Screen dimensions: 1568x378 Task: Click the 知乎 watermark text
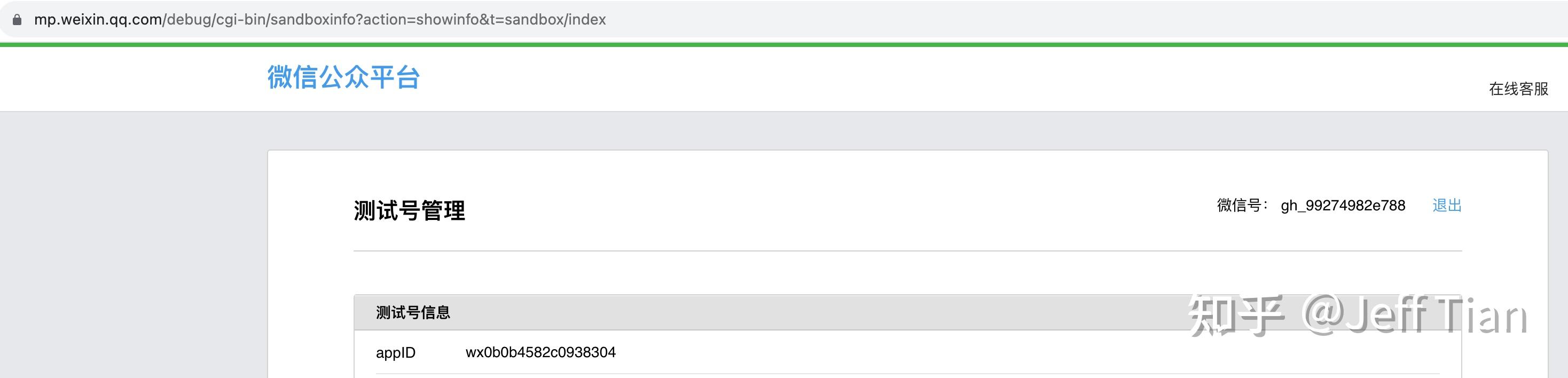click(1236, 314)
